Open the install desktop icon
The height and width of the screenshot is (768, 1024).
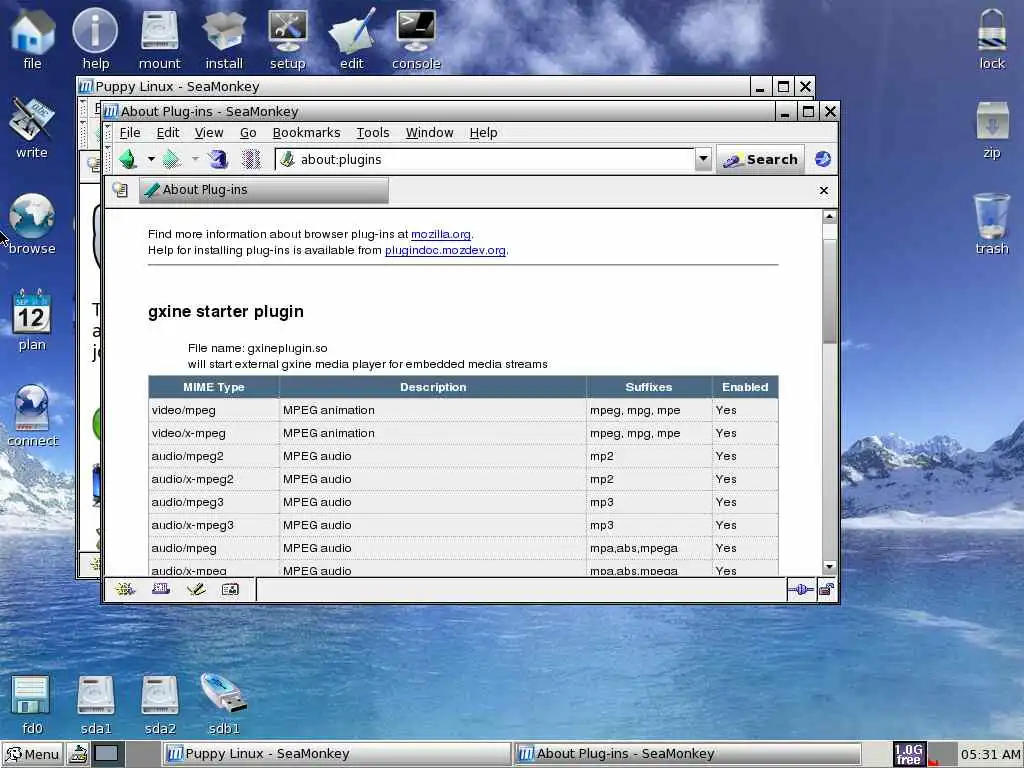(x=224, y=40)
